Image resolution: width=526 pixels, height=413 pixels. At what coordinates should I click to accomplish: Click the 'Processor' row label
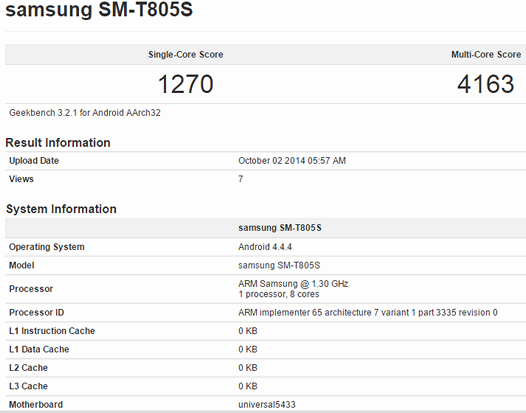[x=31, y=289]
